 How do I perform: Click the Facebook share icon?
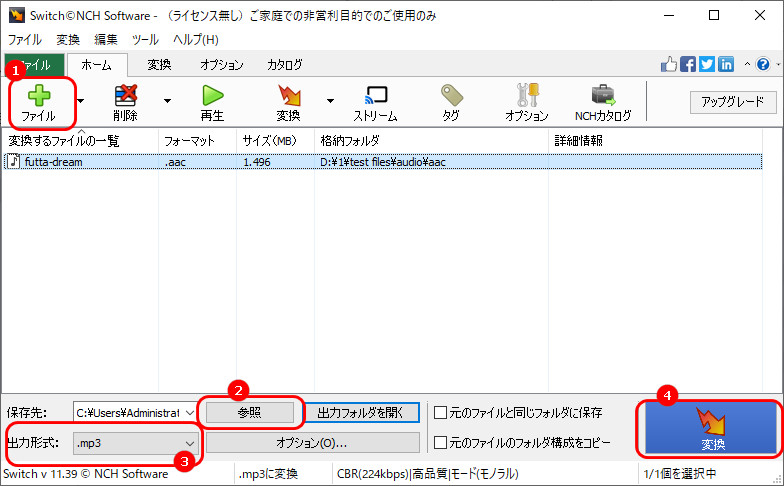pyautogui.click(x=688, y=64)
